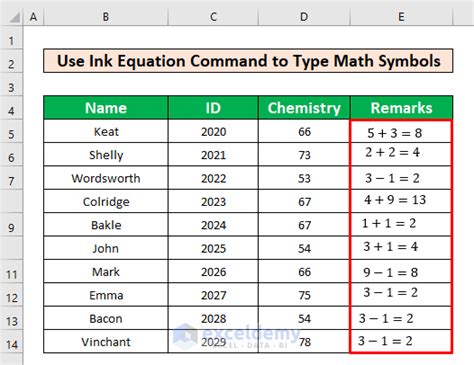Click ID cell 2024
Image resolution: width=474 pixels, height=365 pixels.
pyautogui.click(x=213, y=225)
